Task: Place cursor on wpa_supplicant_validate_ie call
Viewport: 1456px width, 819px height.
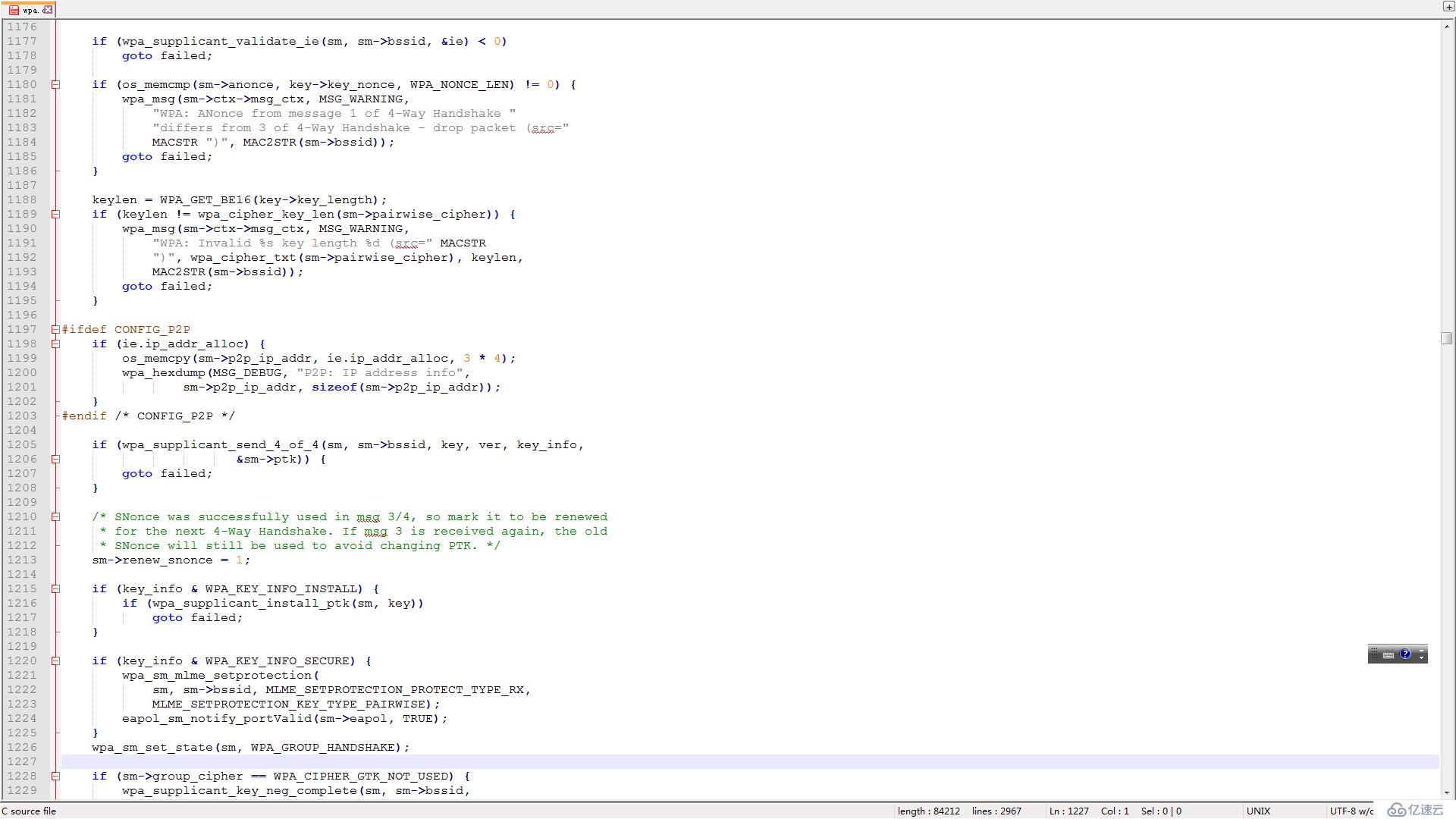Action: click(221, 41)
